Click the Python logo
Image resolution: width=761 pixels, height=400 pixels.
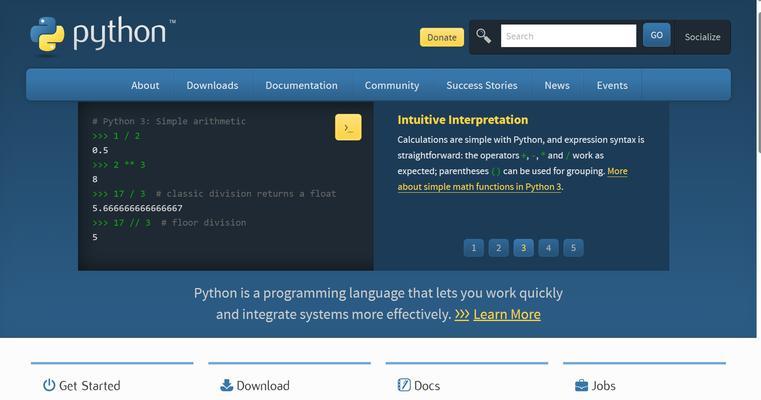(103, 34)
